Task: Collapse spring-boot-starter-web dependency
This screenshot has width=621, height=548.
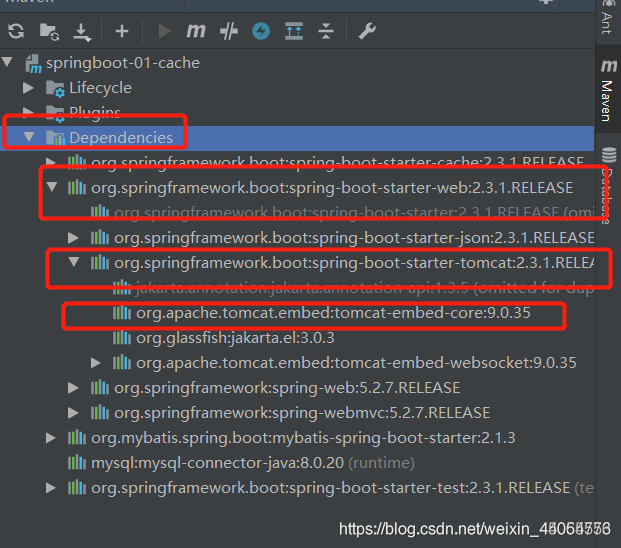Action: 51,187
